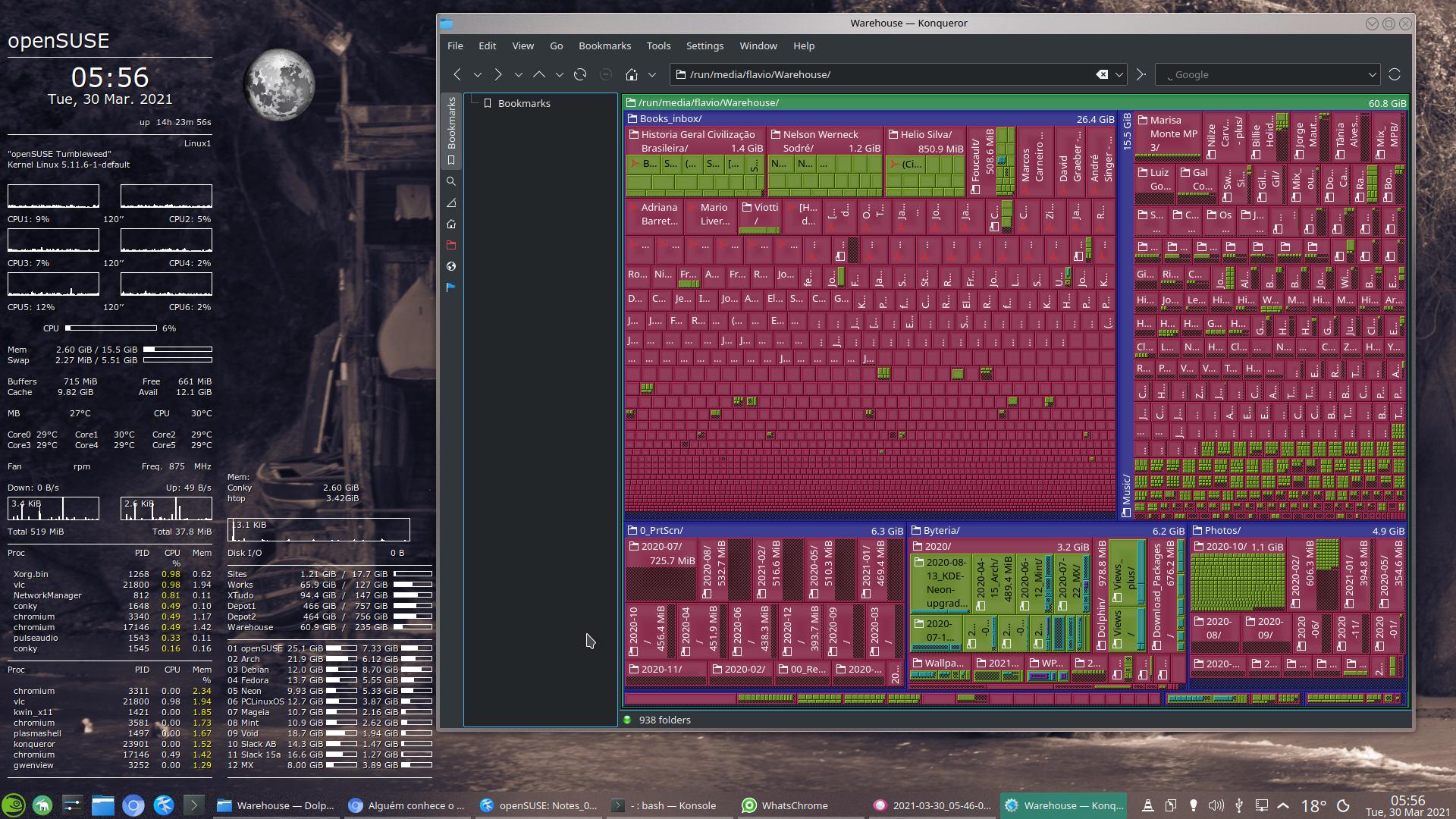This screenshot has height=819, width=1456.
Task: Open the Tools menu
Action: (658, 45)
